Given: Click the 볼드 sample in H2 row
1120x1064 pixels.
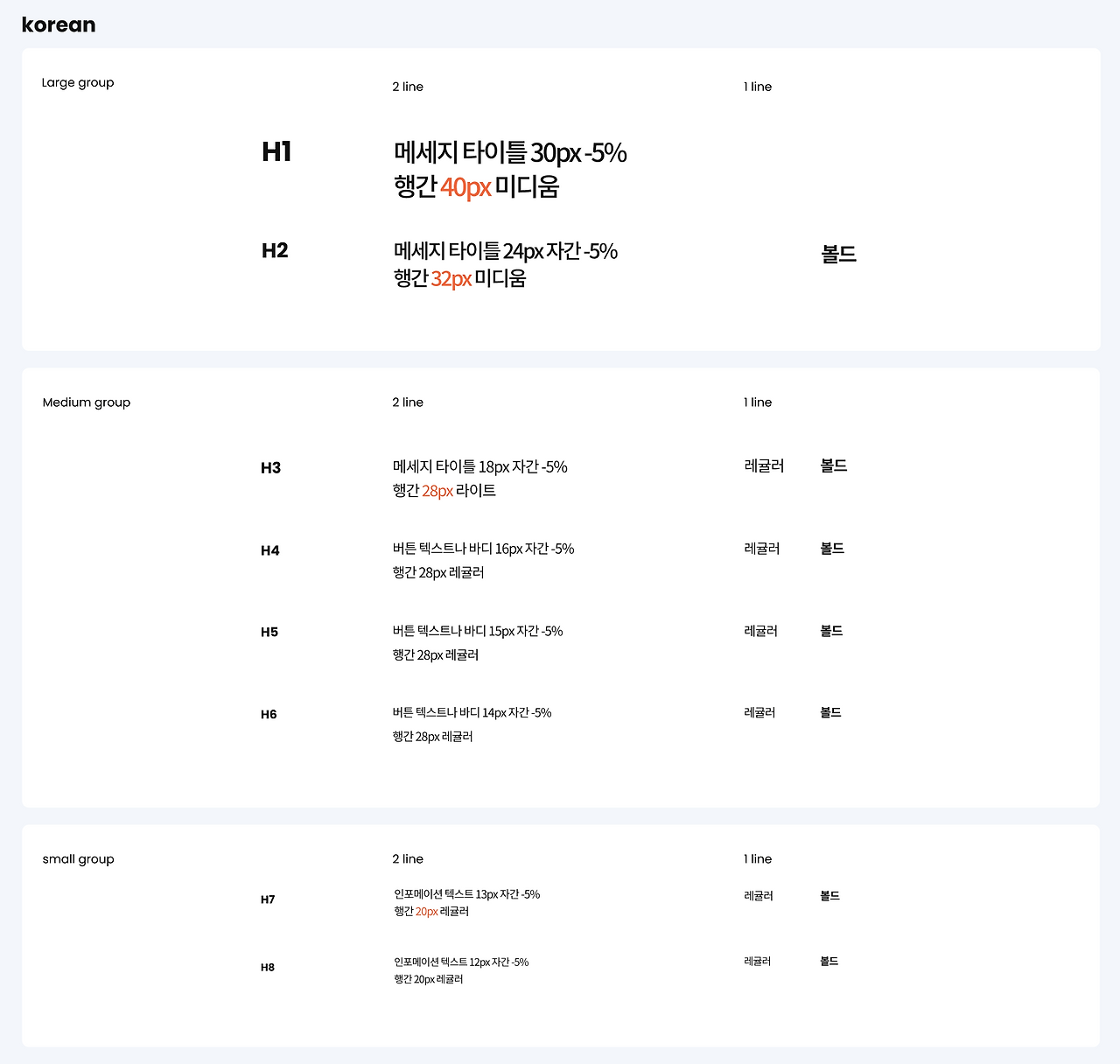Looking at the screenshot, I should pyautogui.click(x=839, y=255).
